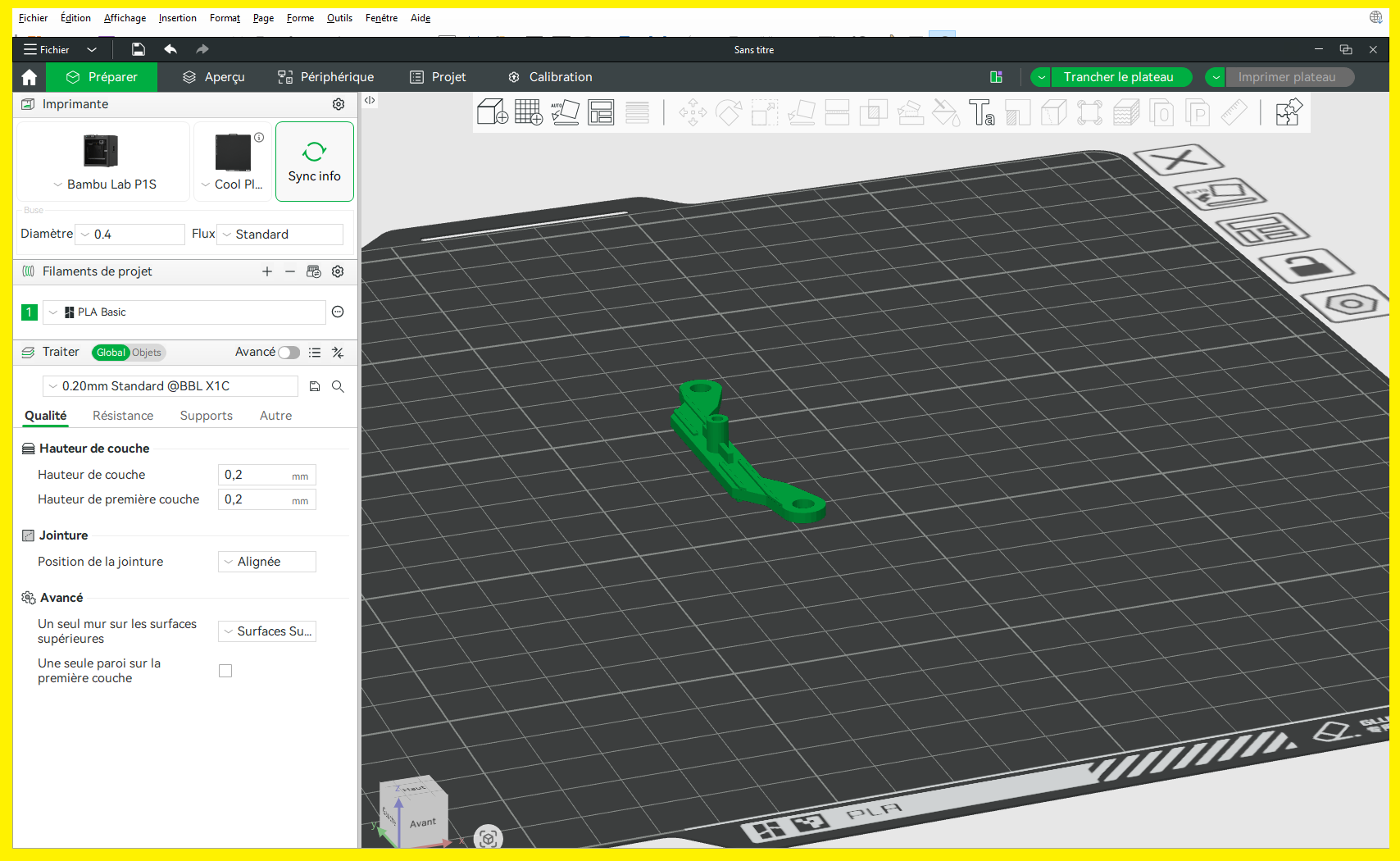Click the plus icon to add filament
Image resolution: width=1400 pixels, height=861 pixels.
tap(266, 271)
